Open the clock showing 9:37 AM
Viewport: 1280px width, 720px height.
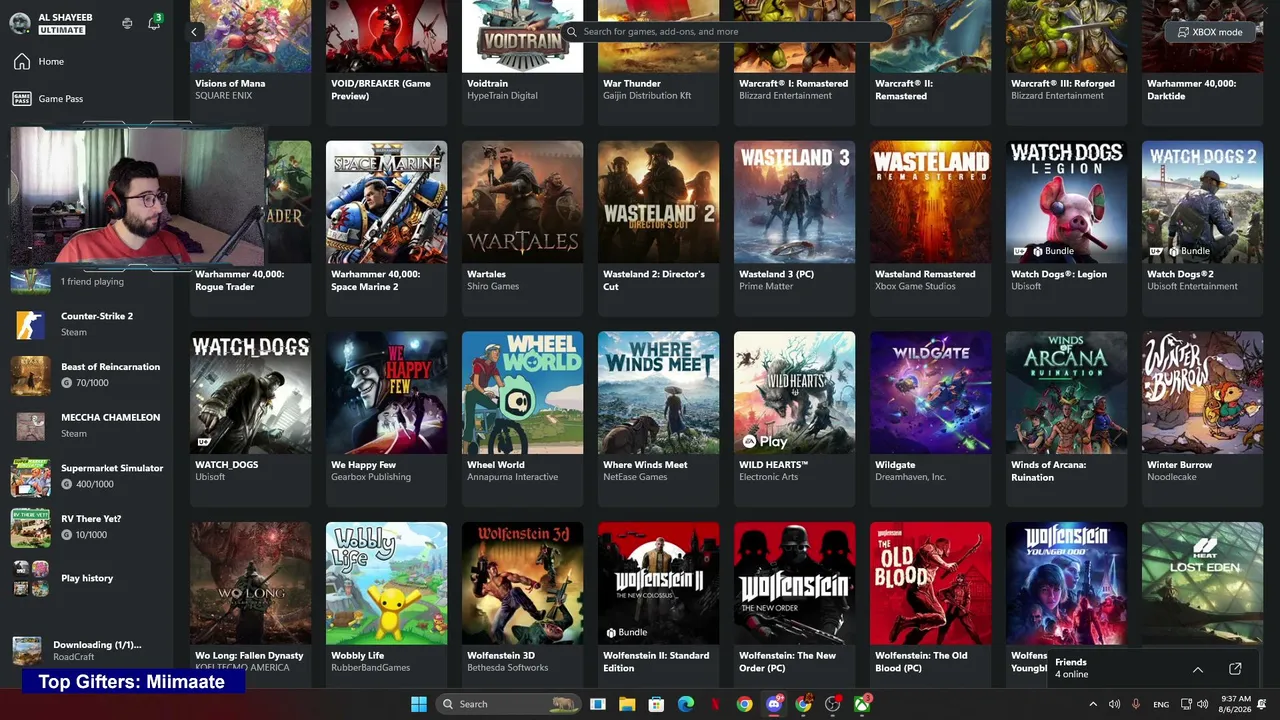click(x=1236, y=705)
